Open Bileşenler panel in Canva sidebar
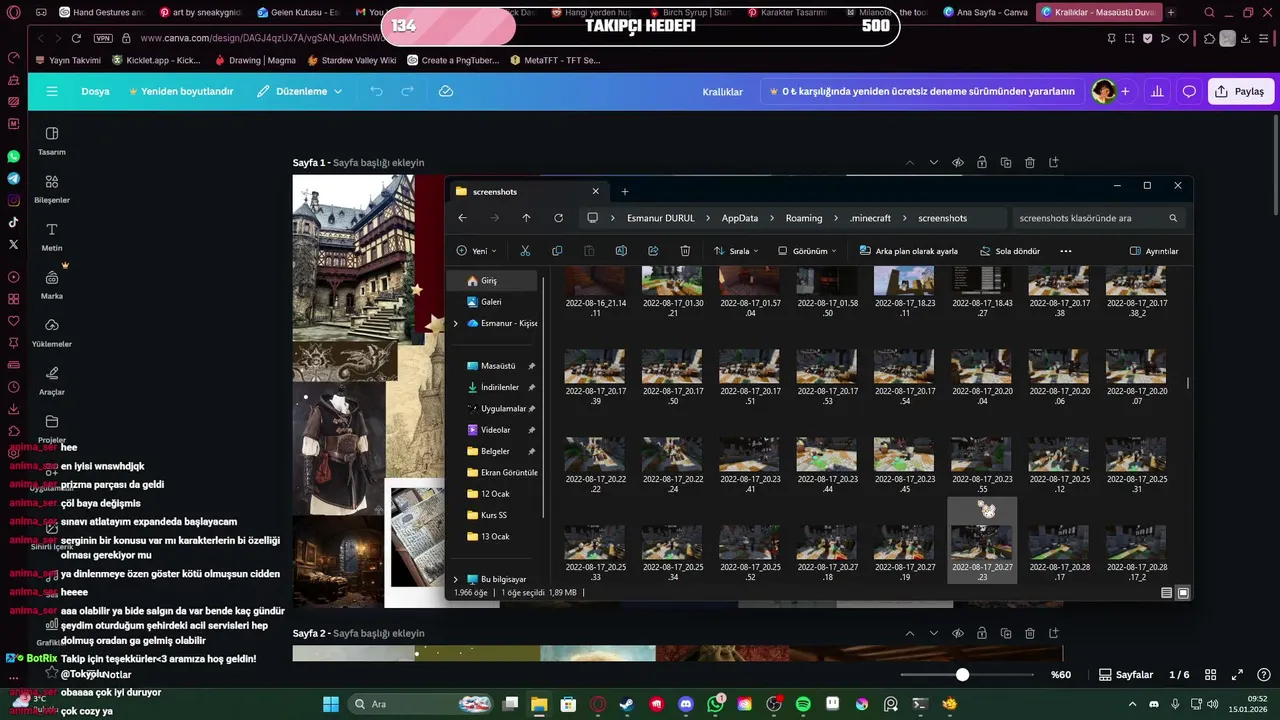This screenshot has height=720, width=1280. [52, 189]
